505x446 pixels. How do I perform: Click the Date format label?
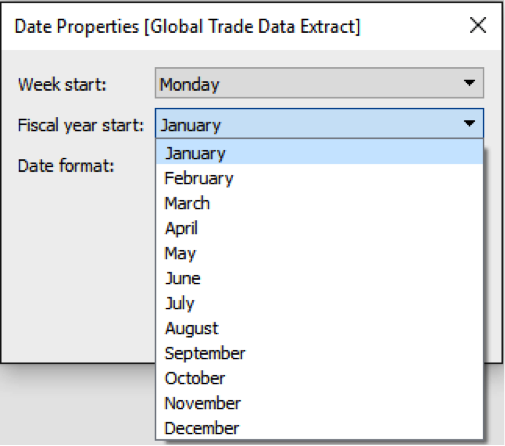(66, 166)
